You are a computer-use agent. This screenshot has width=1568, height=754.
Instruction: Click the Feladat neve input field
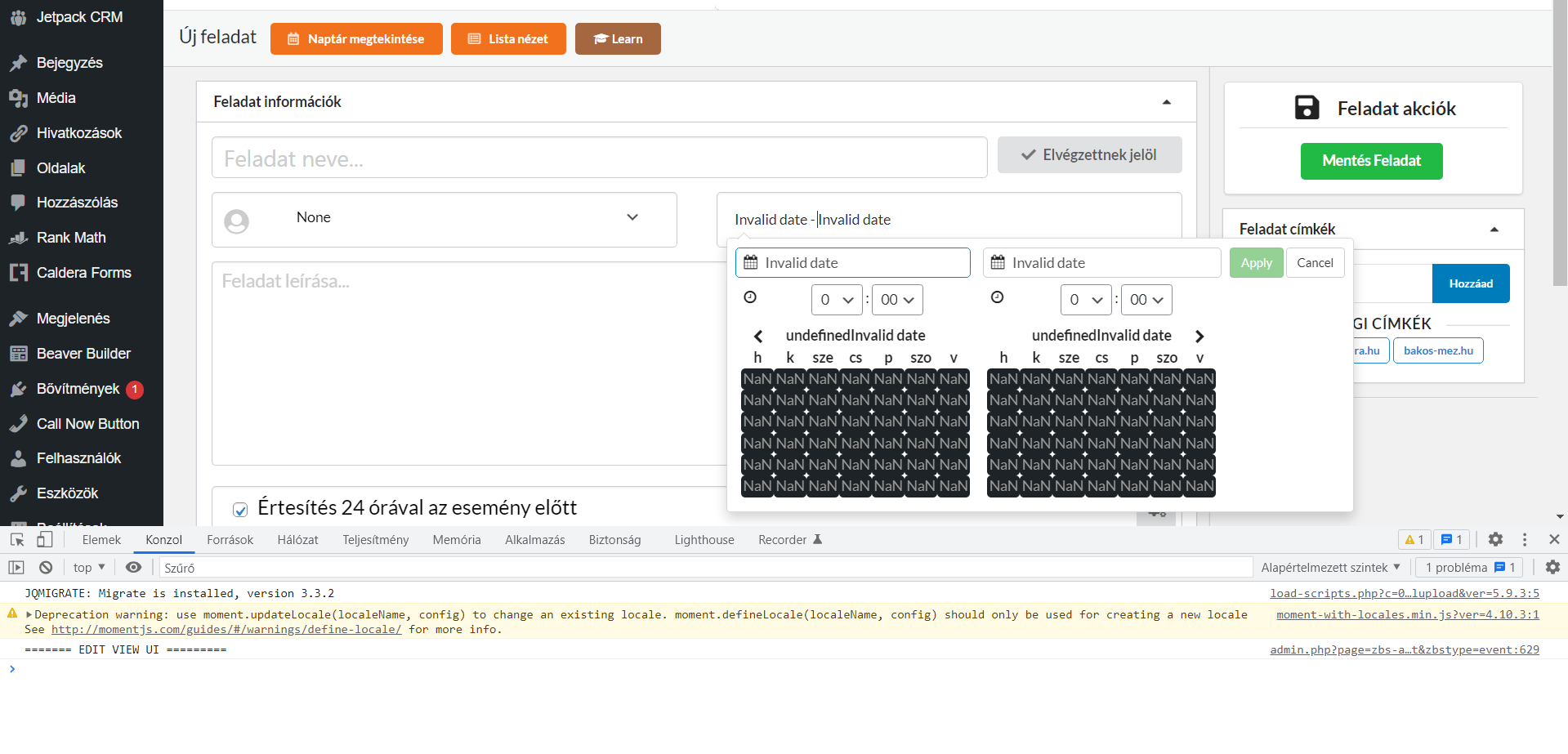point(600,158)
